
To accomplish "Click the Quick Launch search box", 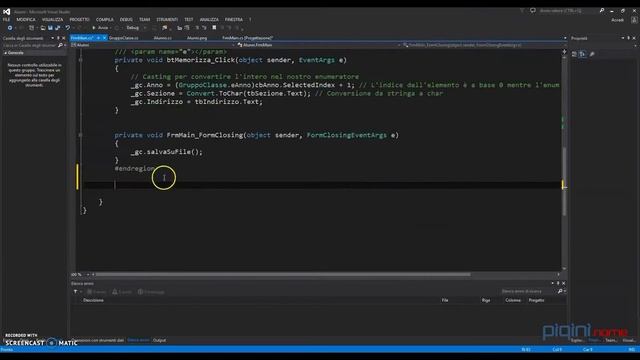I will 569,11.
